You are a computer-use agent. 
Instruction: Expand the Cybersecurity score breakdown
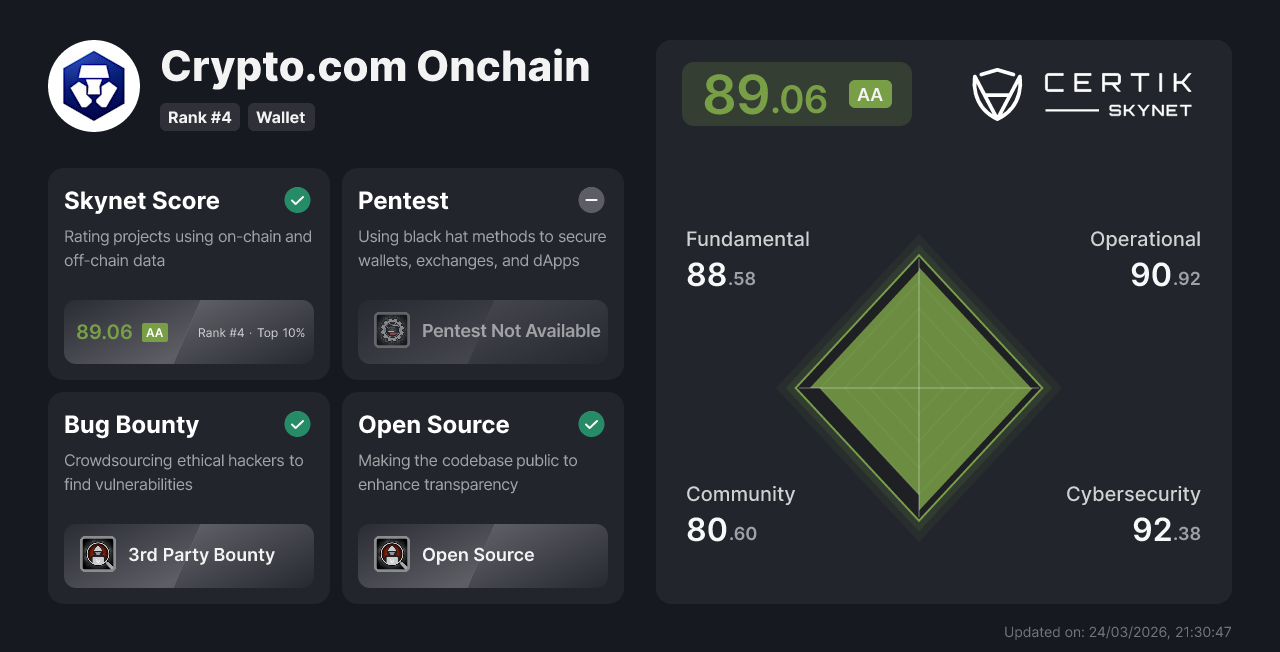[x=1133, y=512]
